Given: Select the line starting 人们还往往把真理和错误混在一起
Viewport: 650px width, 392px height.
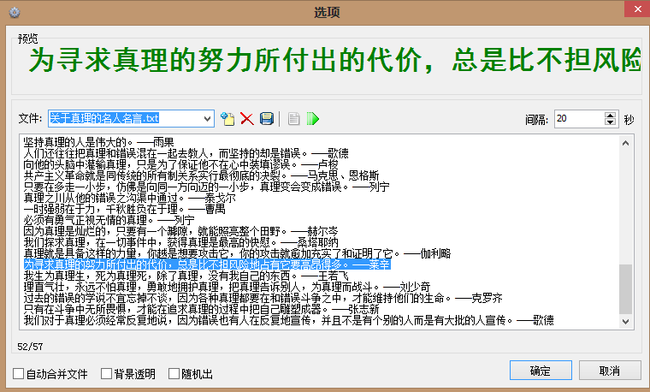Looking at the screenshot, I should click(186, 153).
